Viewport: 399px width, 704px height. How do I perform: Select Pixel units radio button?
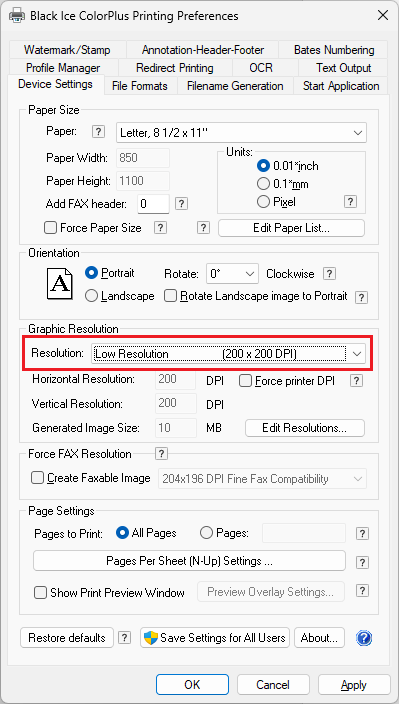click(263, 202)
